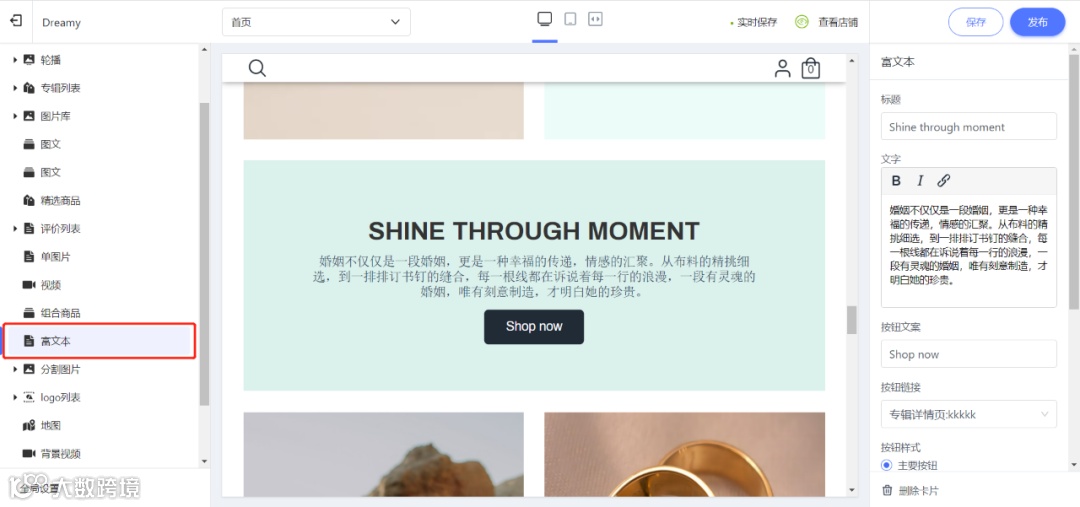Select desktop preview mode icon
This screenshot has width=1080, height=507.
[x=545, y=19]
